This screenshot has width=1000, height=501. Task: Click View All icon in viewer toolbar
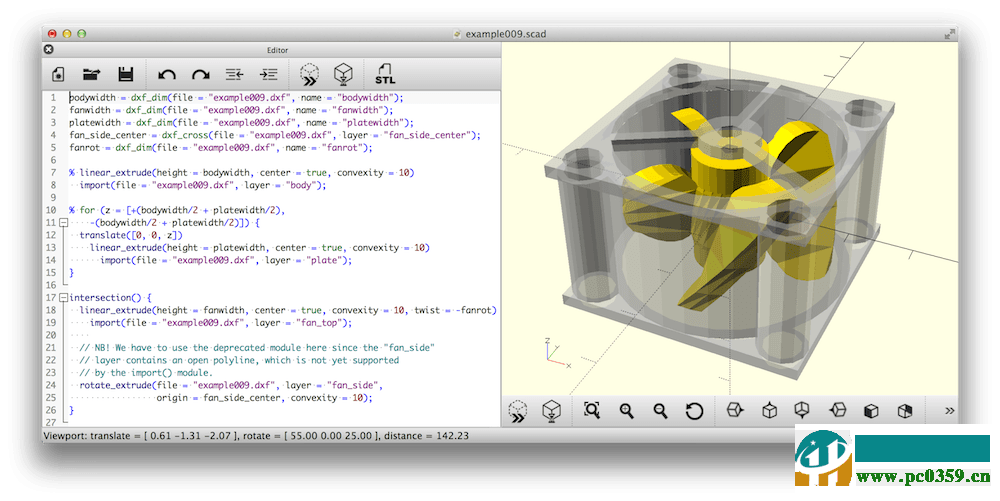coord(592,410)
